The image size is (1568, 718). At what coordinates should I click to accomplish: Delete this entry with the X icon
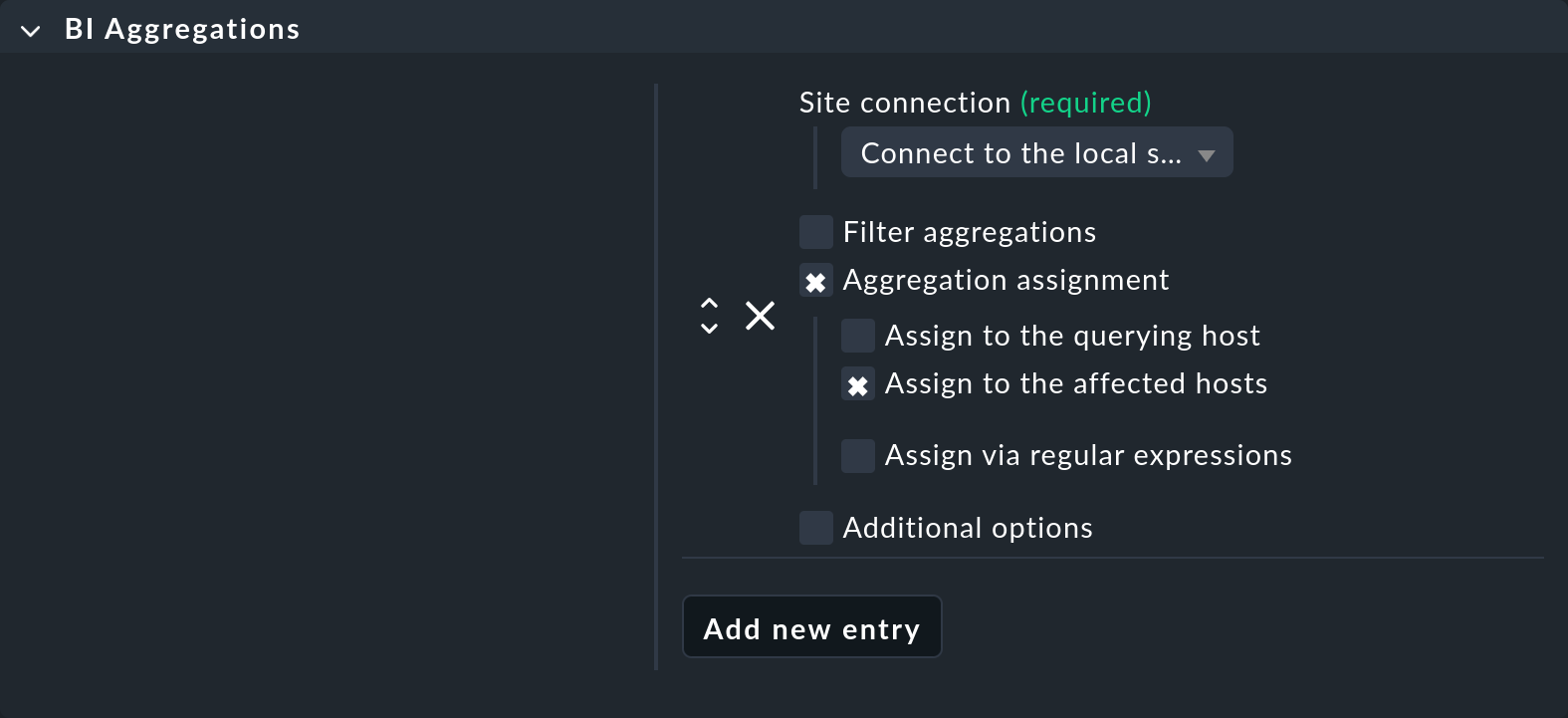(x=760, y=316)
